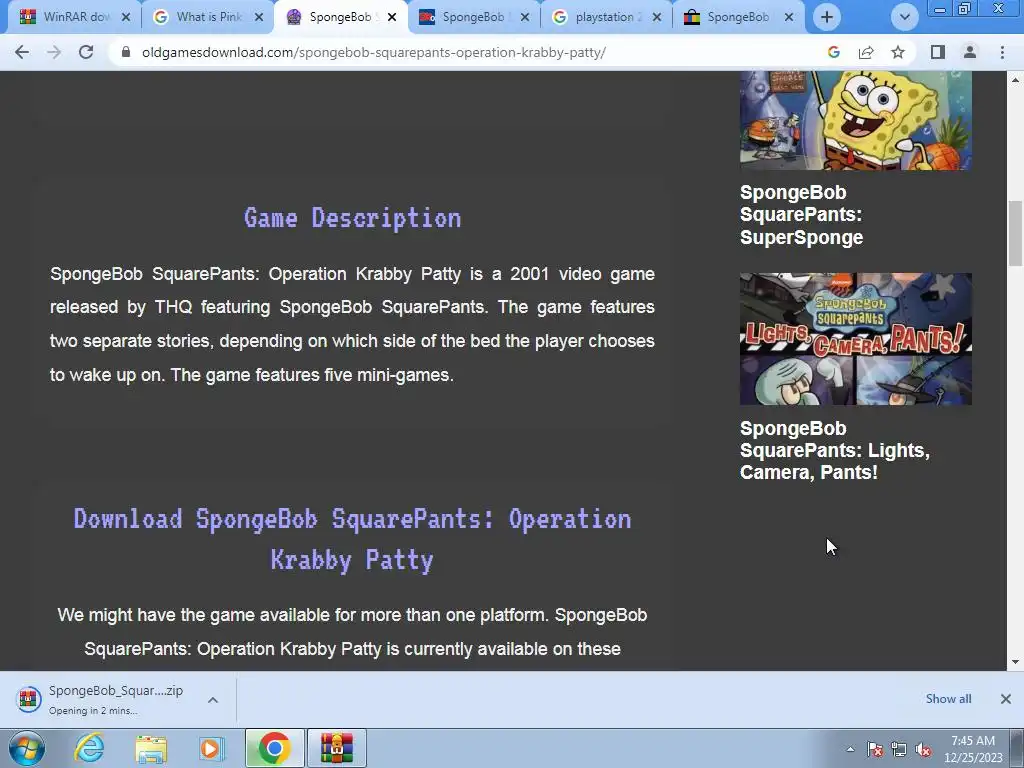Switch to the fourth SpongeBob tab
The width and height of the screenshot is (1024, 768).
click(473, 17)
